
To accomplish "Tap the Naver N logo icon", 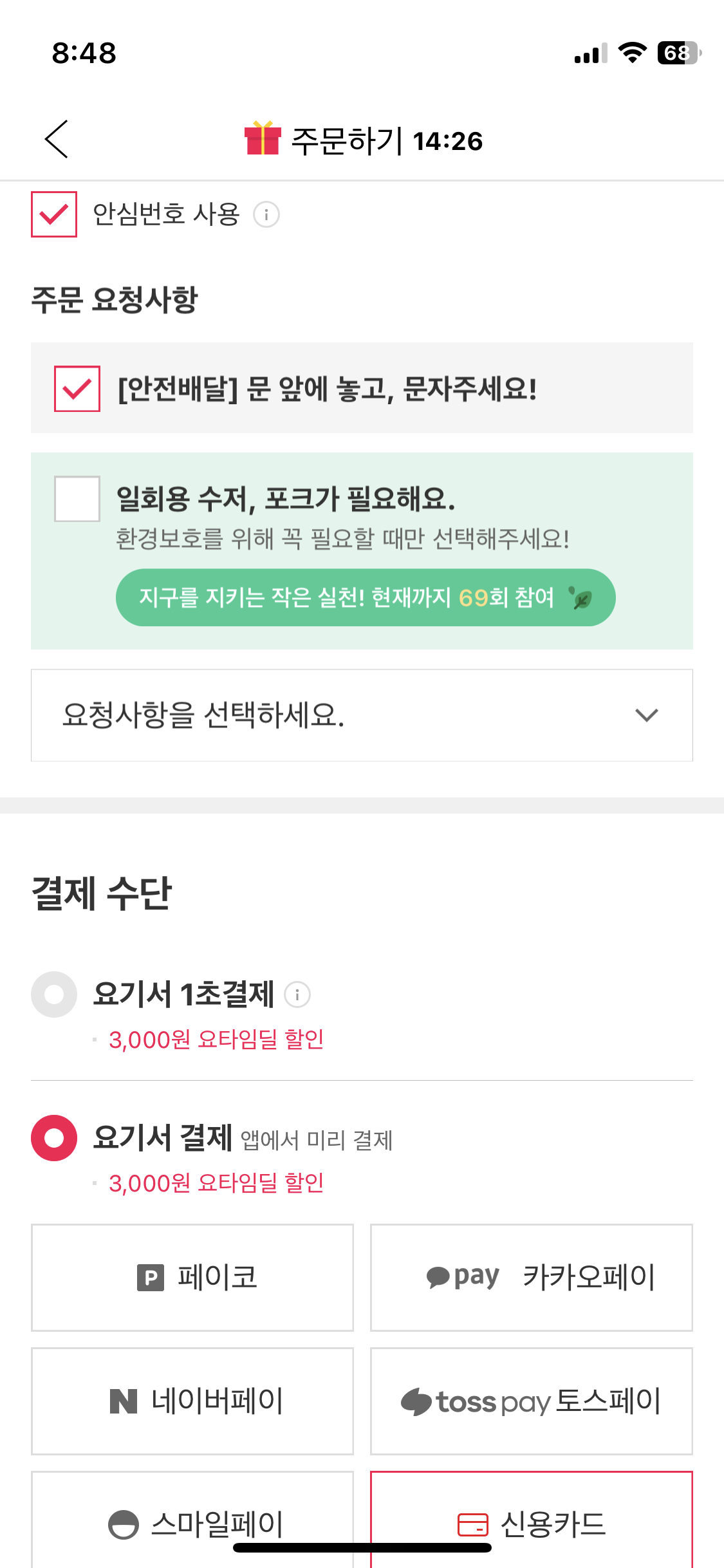I will tap(124, 1401).
